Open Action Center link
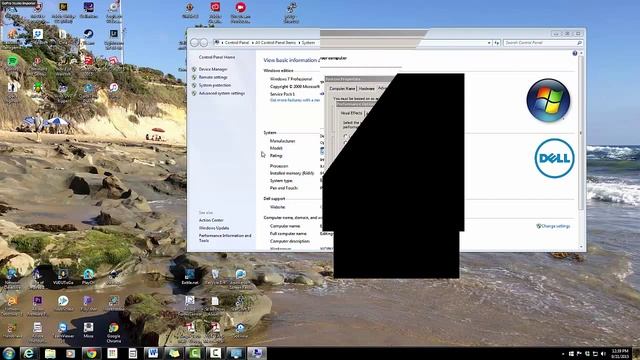The width and height of the screenshot is (640, 360). [x=211, y=220]
